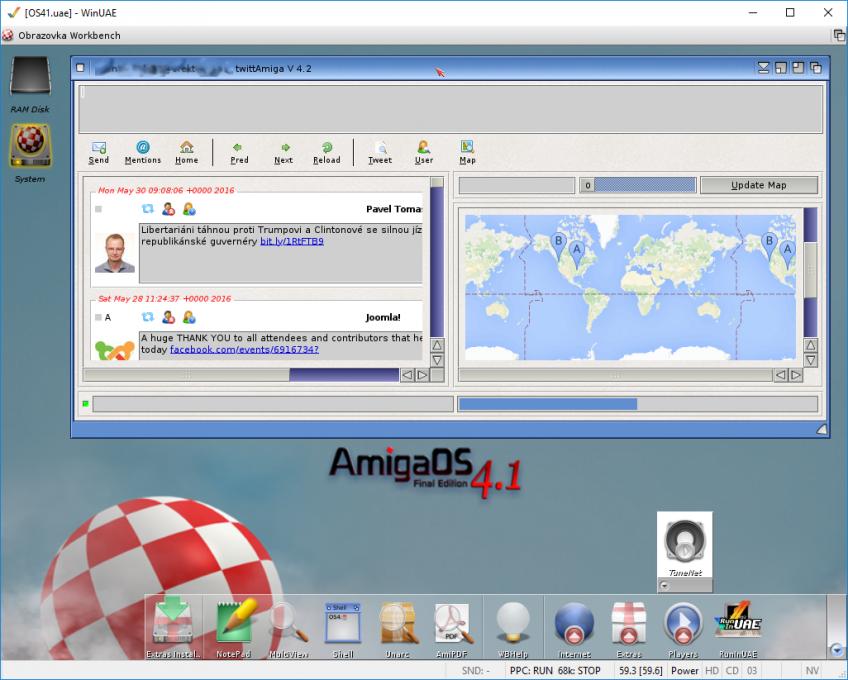Go to the Home timeline
Viewport: 848px width, 680px height.
pos(187,151)
